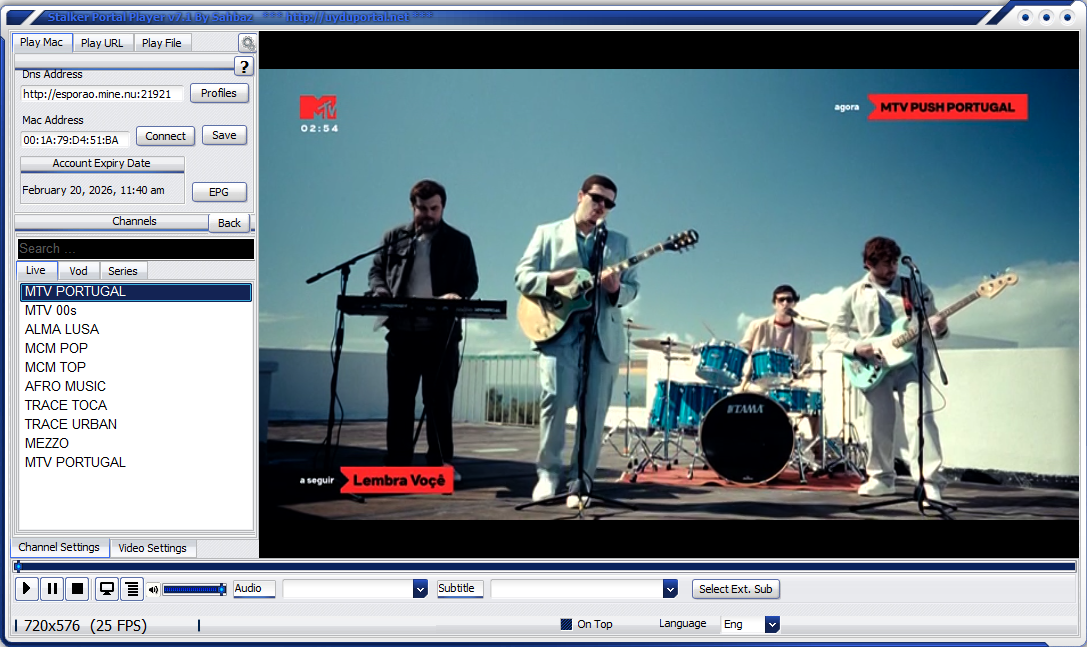This screenshot has height=647, width=1087.
Task: Select the highlighted MTV PORTUGAL channel
Action: 136,292
